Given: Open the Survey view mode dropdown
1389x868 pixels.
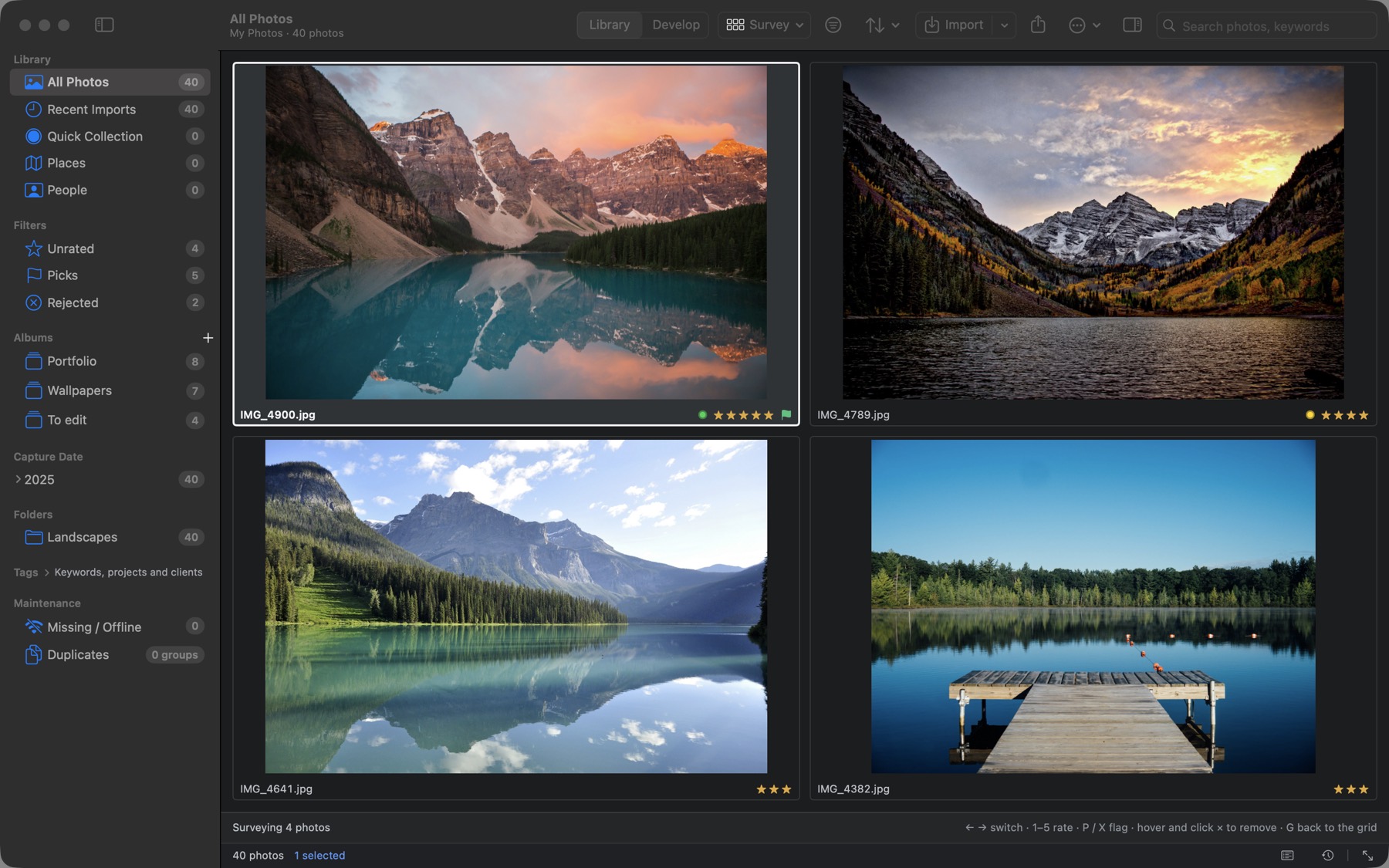Looking at the screenshot, I should [x=765, y=25].
